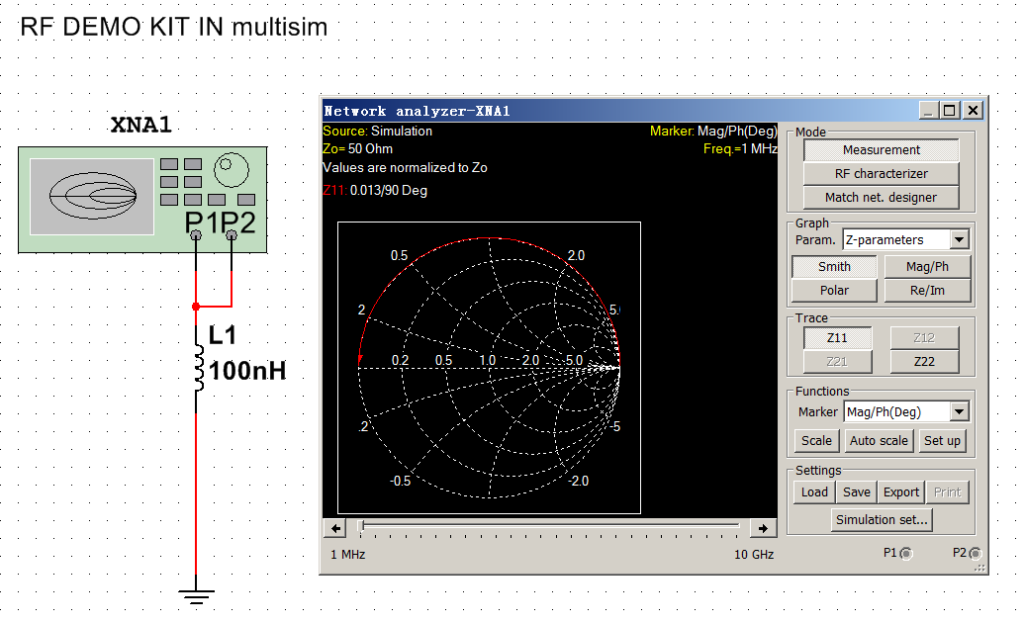Select the Polar graph format
This screenshot has width=1024, height=624.
pyautogui.click(x=834, y=290)
